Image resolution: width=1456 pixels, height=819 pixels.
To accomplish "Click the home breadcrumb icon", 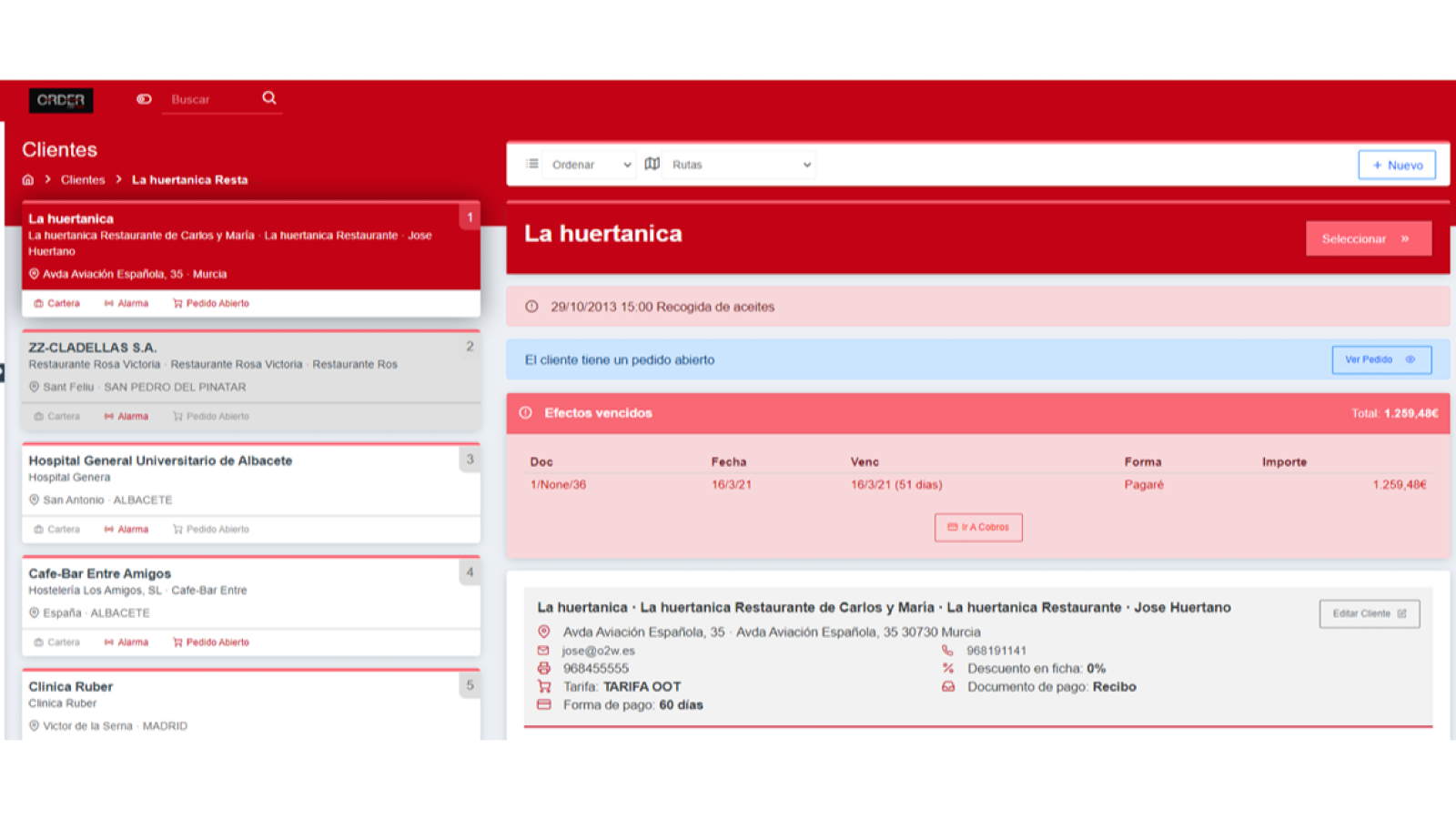I will pyautogui.click(x=28, y=180).
